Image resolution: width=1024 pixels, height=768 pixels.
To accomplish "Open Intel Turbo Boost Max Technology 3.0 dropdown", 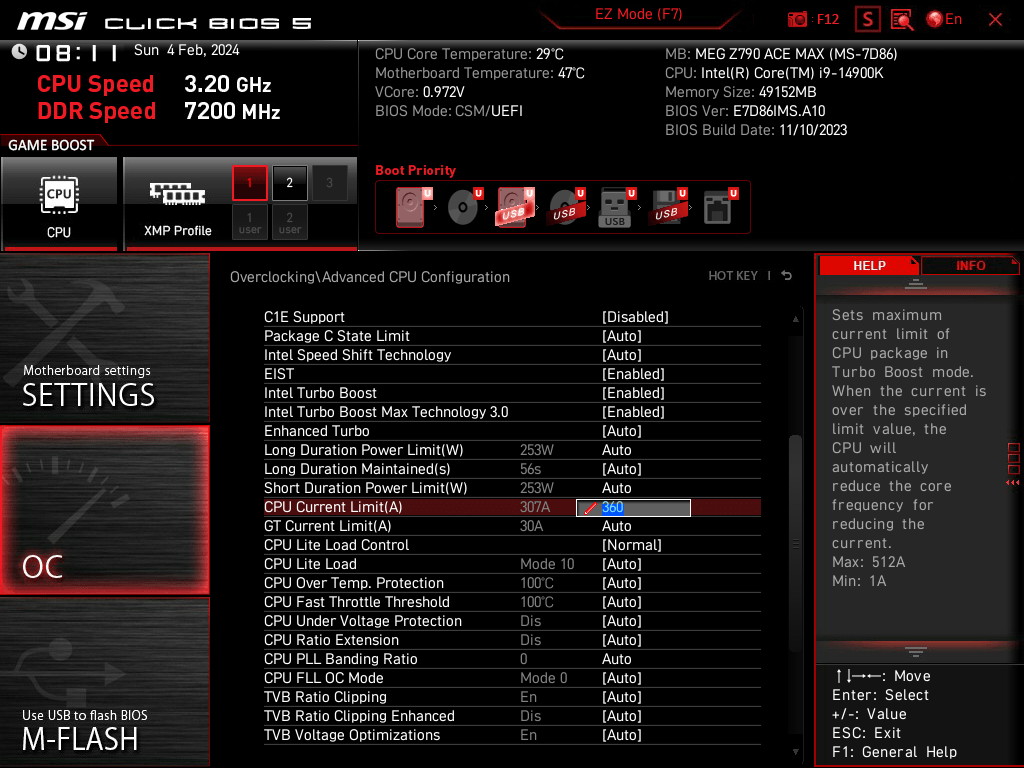I will pos(633,412).
